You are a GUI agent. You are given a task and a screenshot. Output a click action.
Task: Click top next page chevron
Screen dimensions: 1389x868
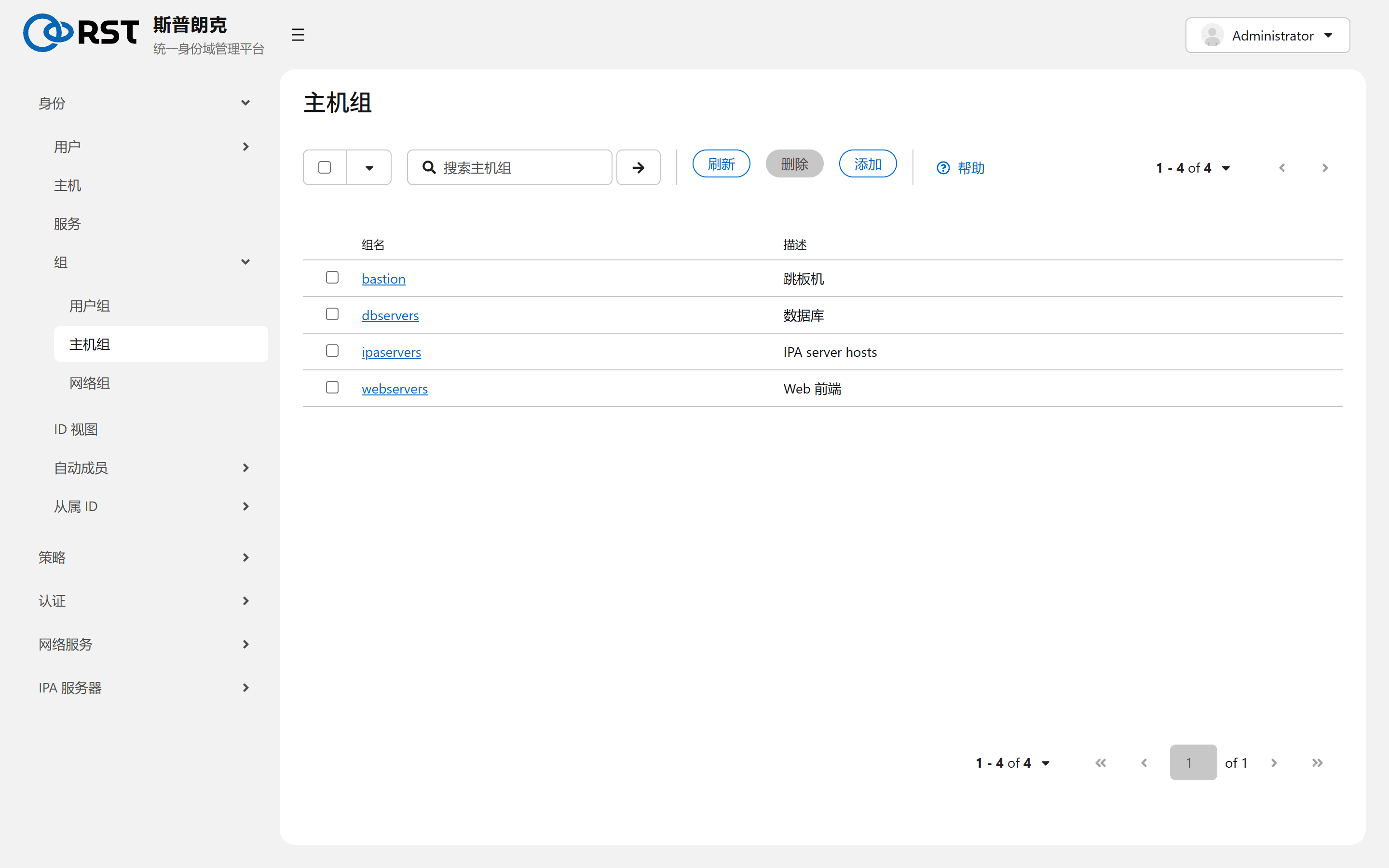[1325, 168]
